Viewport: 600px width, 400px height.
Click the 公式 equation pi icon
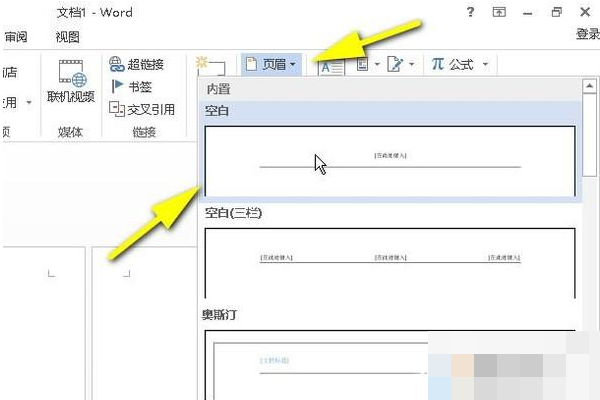[438, 64]
